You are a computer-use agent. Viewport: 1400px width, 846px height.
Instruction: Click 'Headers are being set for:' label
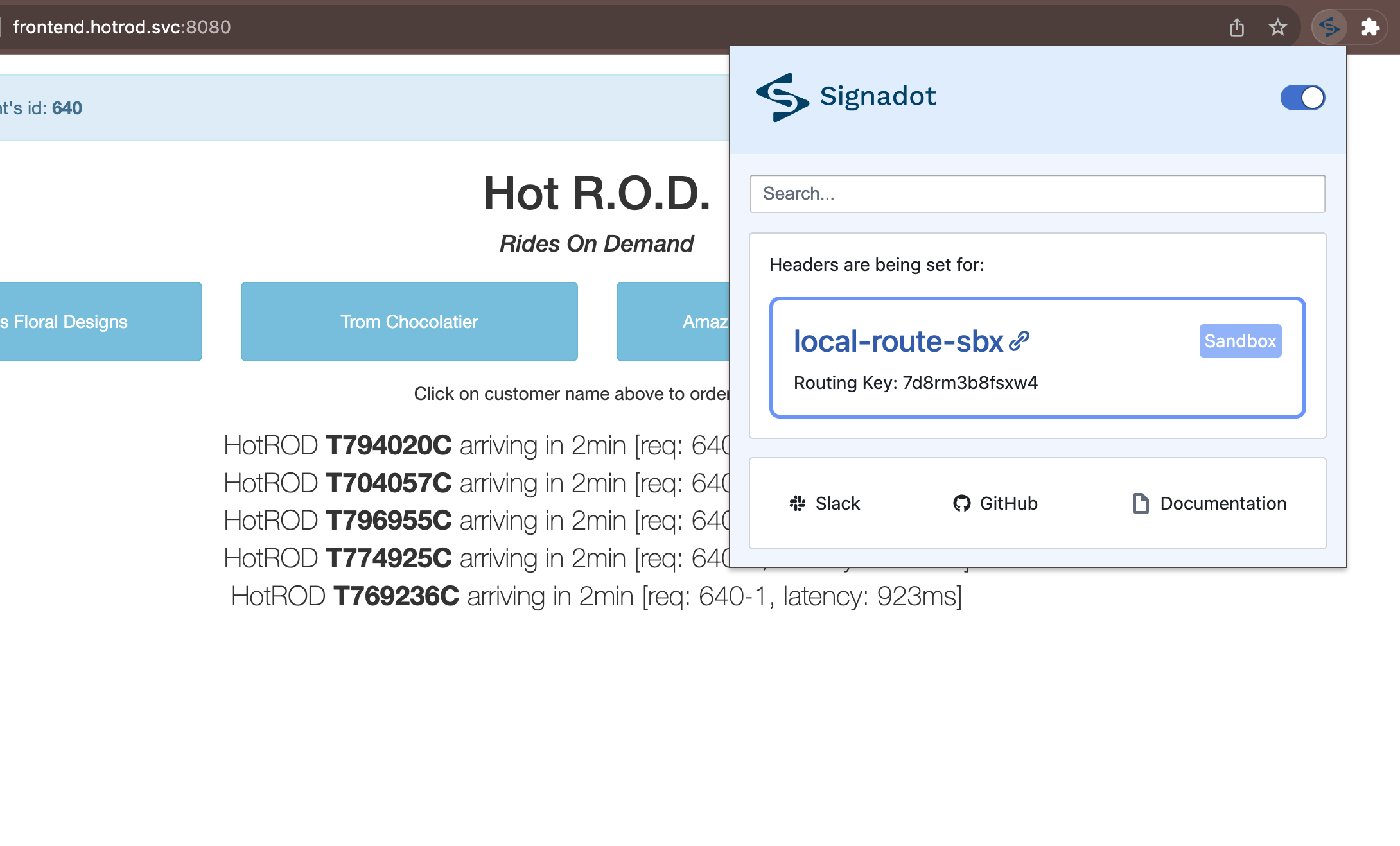(x=877, y=264)
